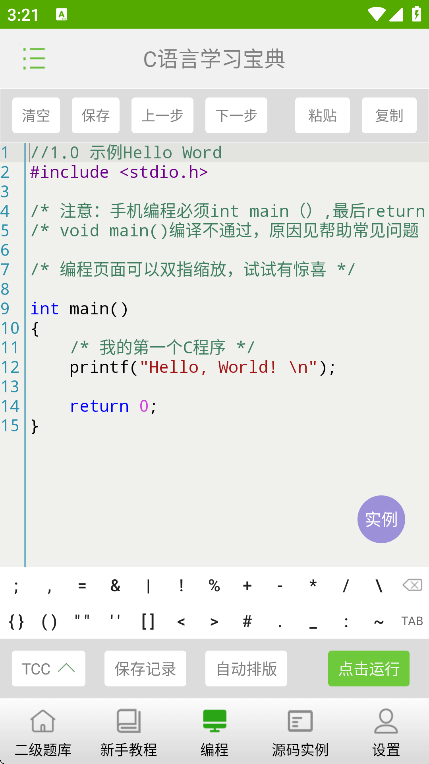This screenshot has height=764, width=429.
Task: Click the 清空 button
Action: pos(36,115)
